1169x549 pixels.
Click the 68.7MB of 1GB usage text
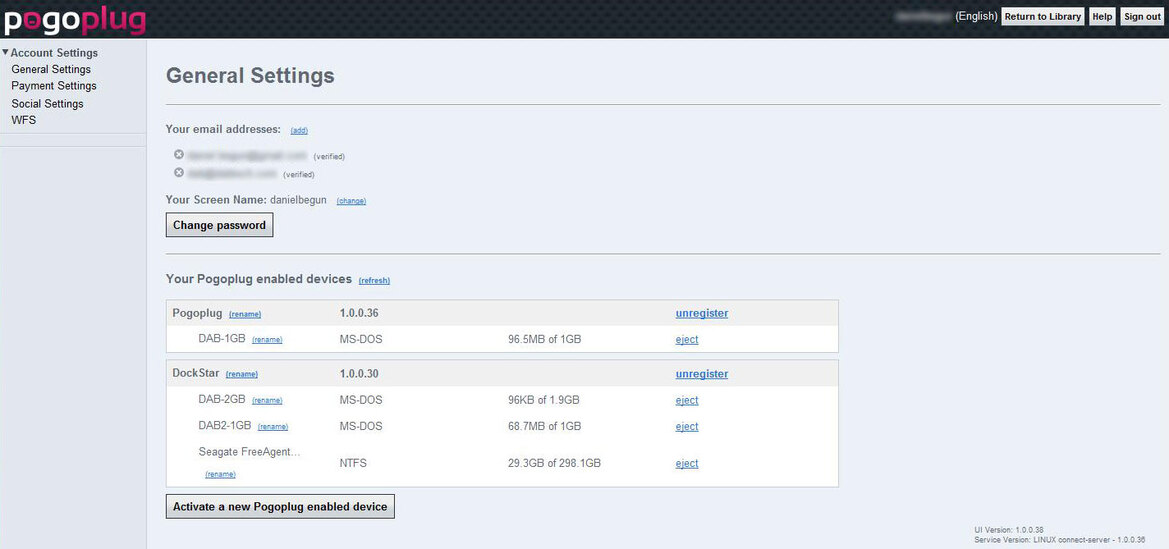pyautogui.click(x=544, y=426)
